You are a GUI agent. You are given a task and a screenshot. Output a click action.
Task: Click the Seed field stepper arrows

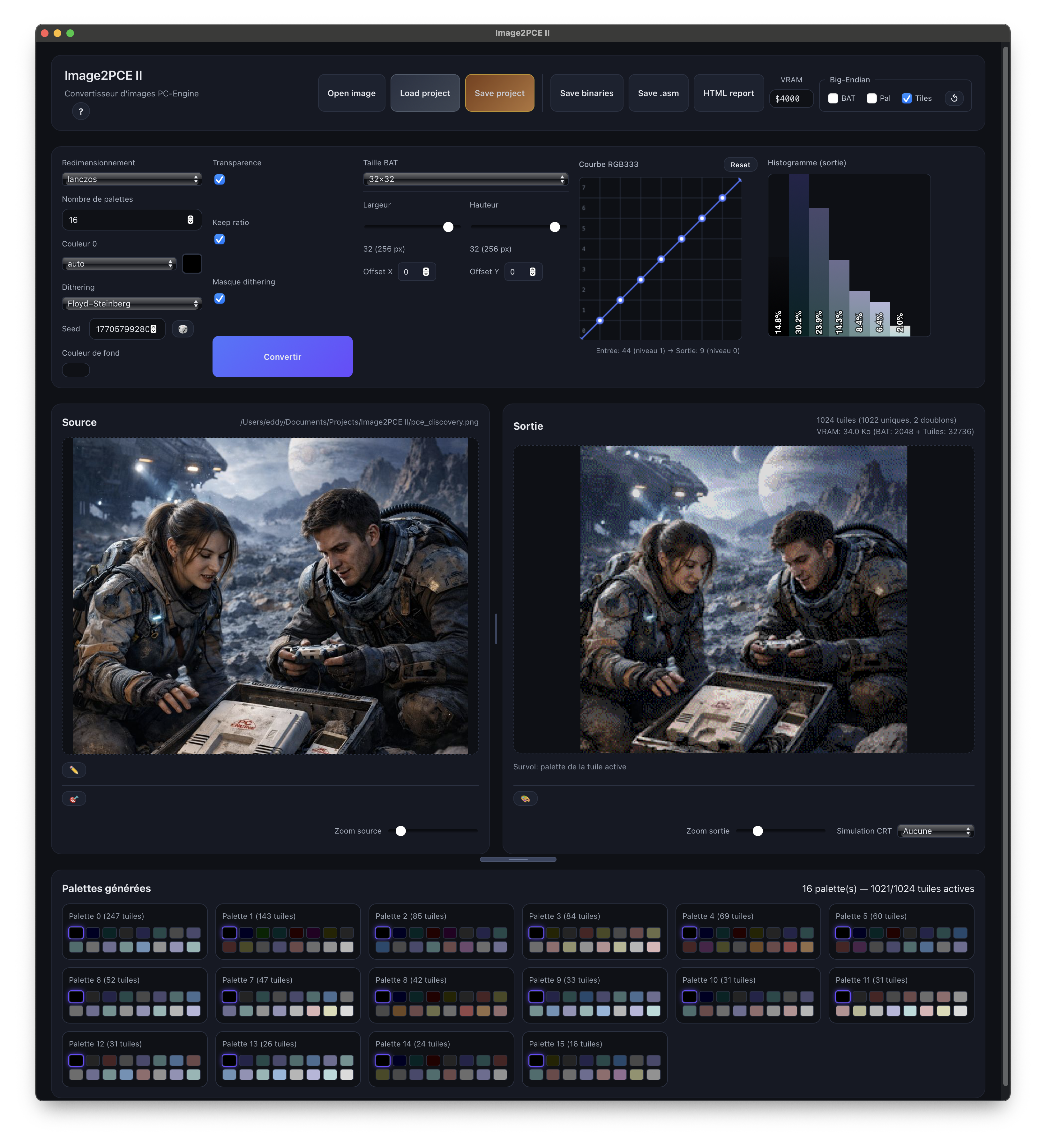[x=154, y=329]
